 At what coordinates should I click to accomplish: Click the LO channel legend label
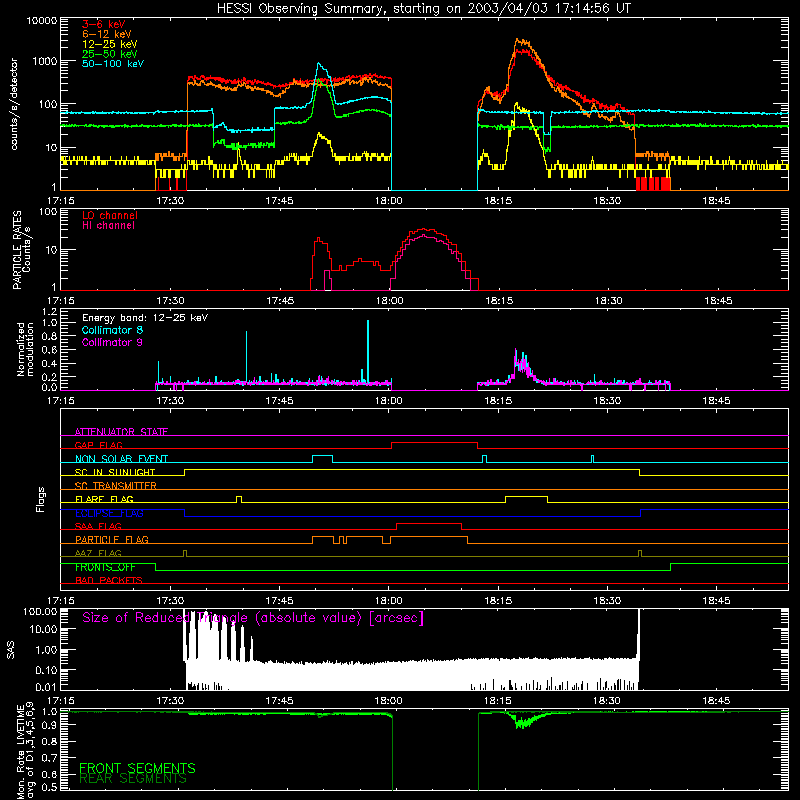110,215
